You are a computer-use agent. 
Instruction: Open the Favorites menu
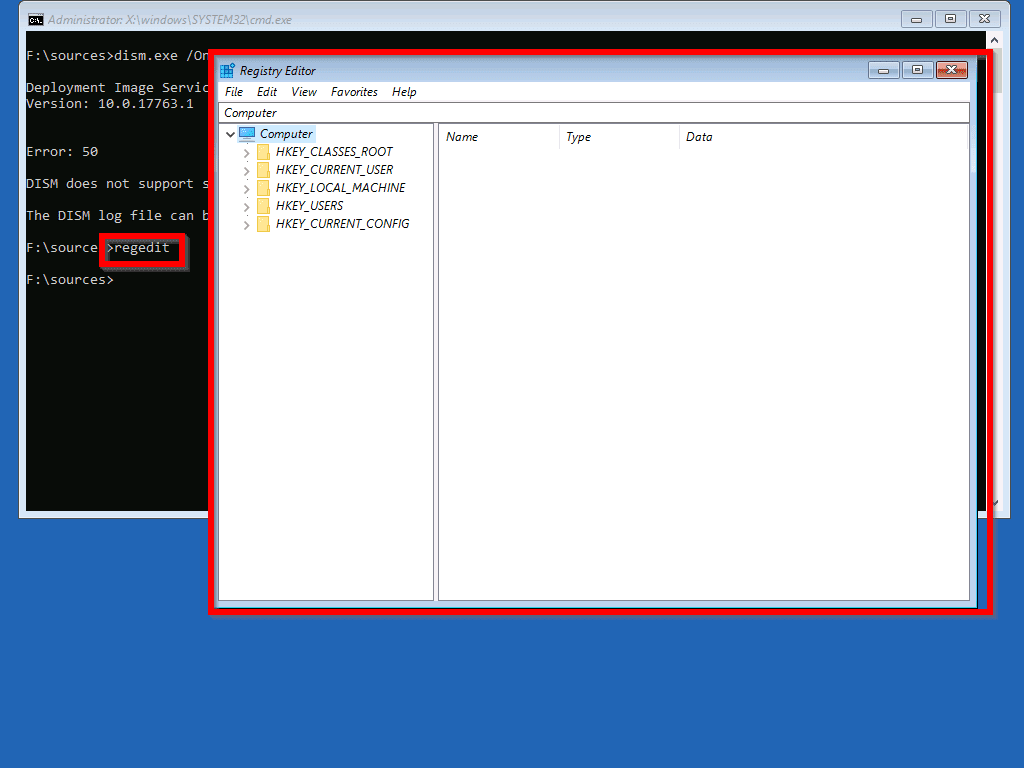[354, 92]
